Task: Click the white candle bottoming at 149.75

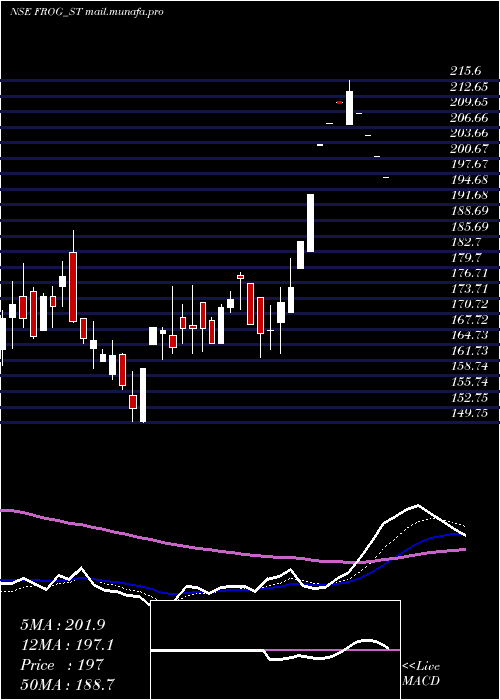Action: 143,395
